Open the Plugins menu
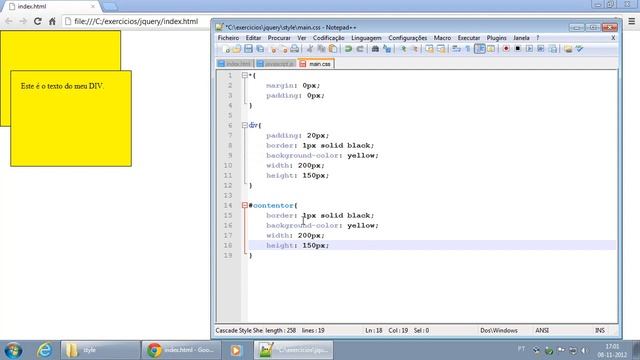Screen dimensions: 640x360 (496, 38)
